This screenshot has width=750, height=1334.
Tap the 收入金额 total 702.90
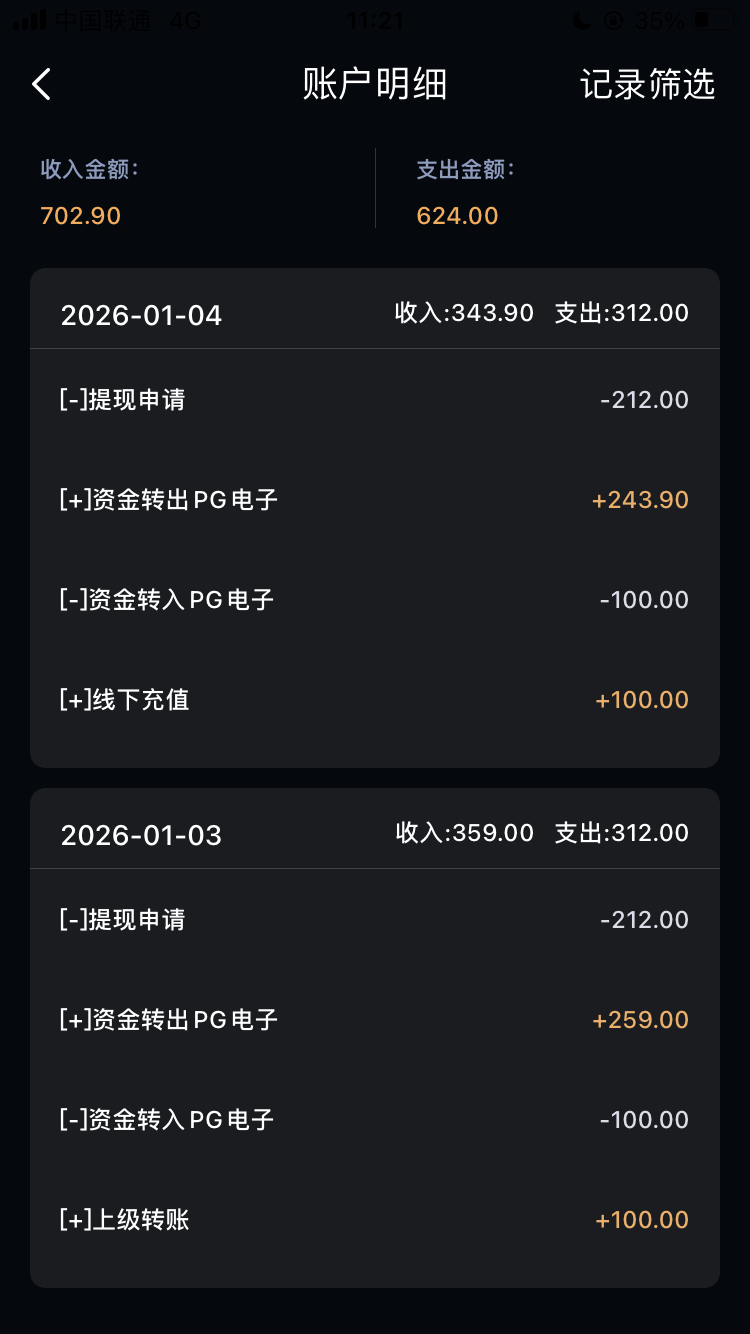[81, 215]
